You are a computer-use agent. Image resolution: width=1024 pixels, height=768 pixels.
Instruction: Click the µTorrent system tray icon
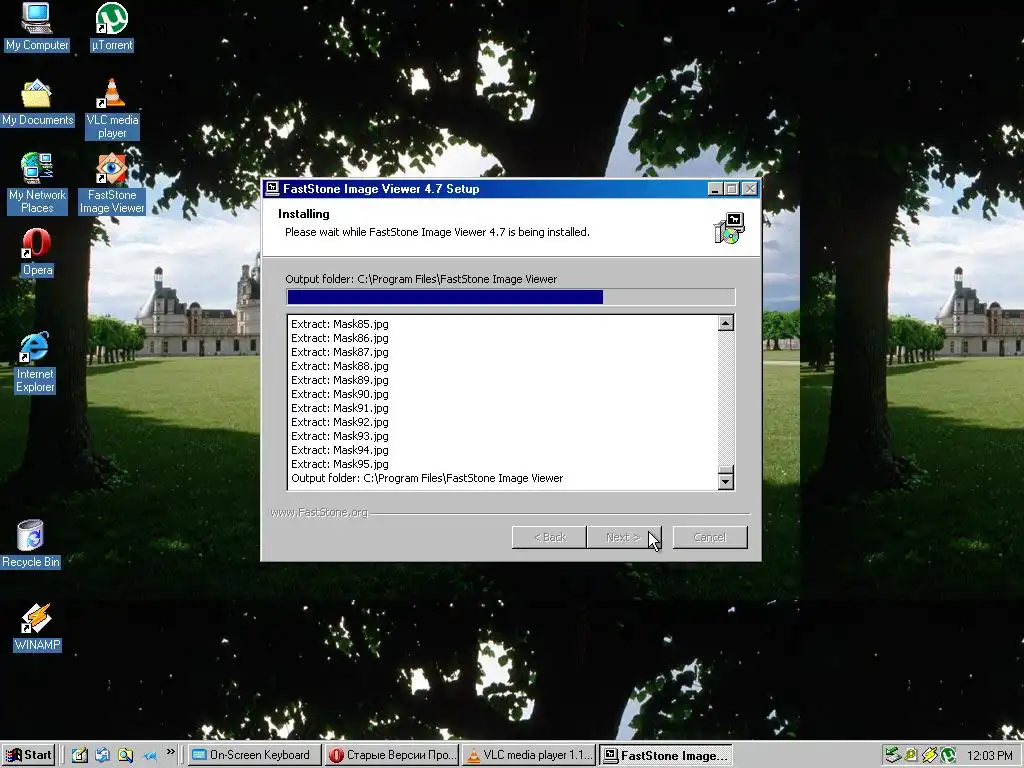(948, 755)
